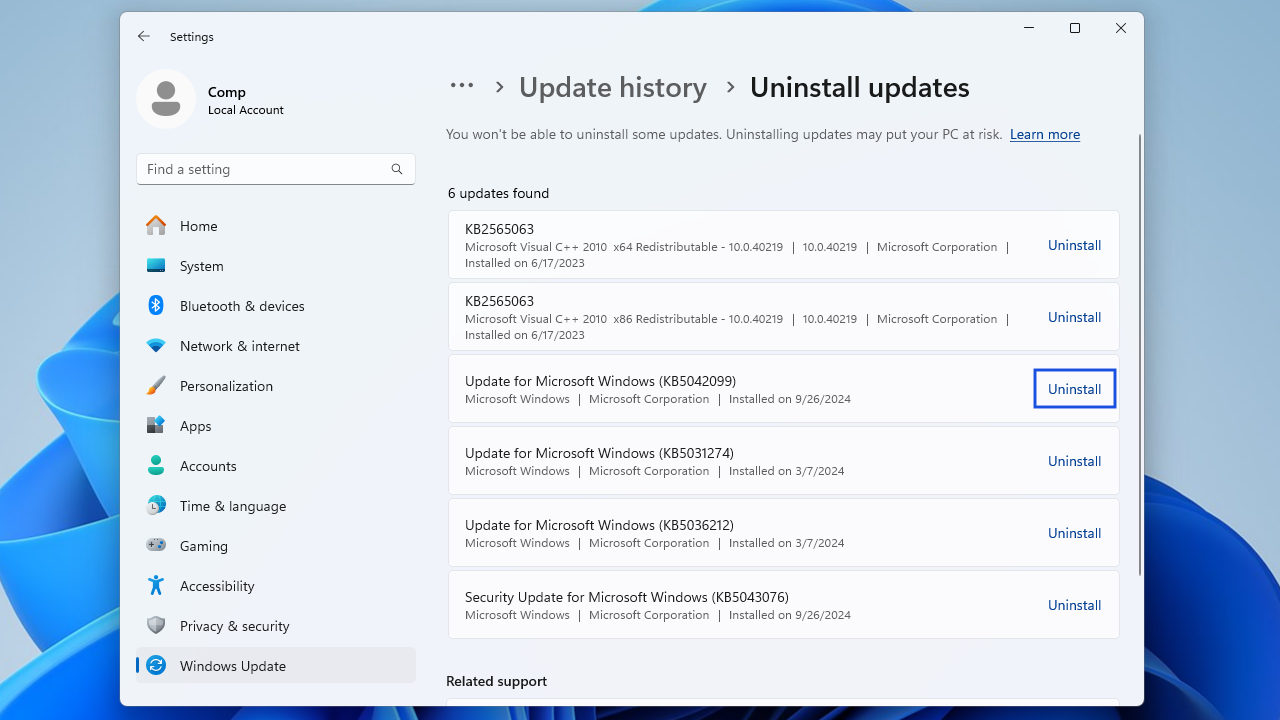
Task: Click the Apps icon in sidebar
Action: pos(156,426)
